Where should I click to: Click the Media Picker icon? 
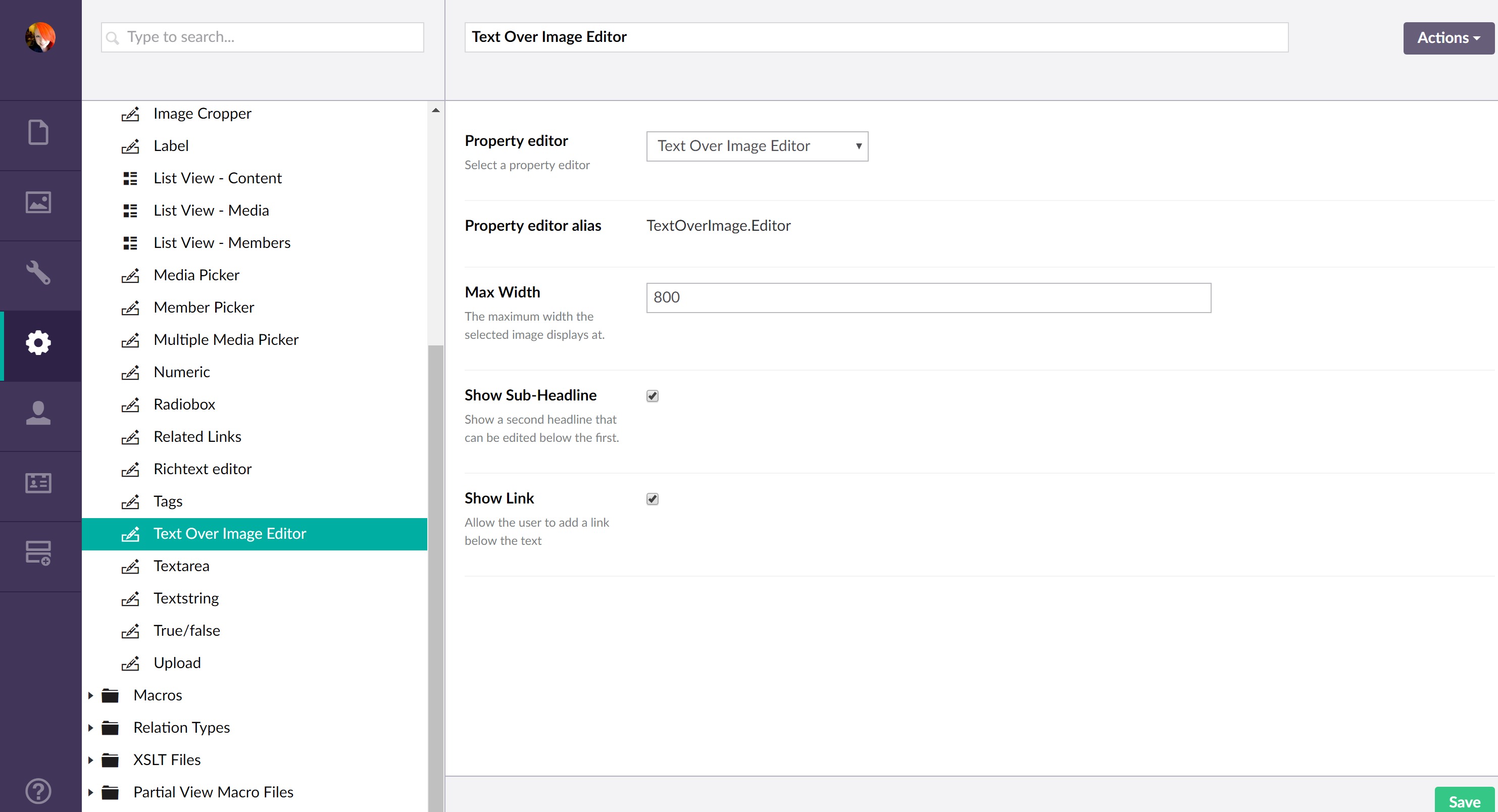(x=130, y=276)
